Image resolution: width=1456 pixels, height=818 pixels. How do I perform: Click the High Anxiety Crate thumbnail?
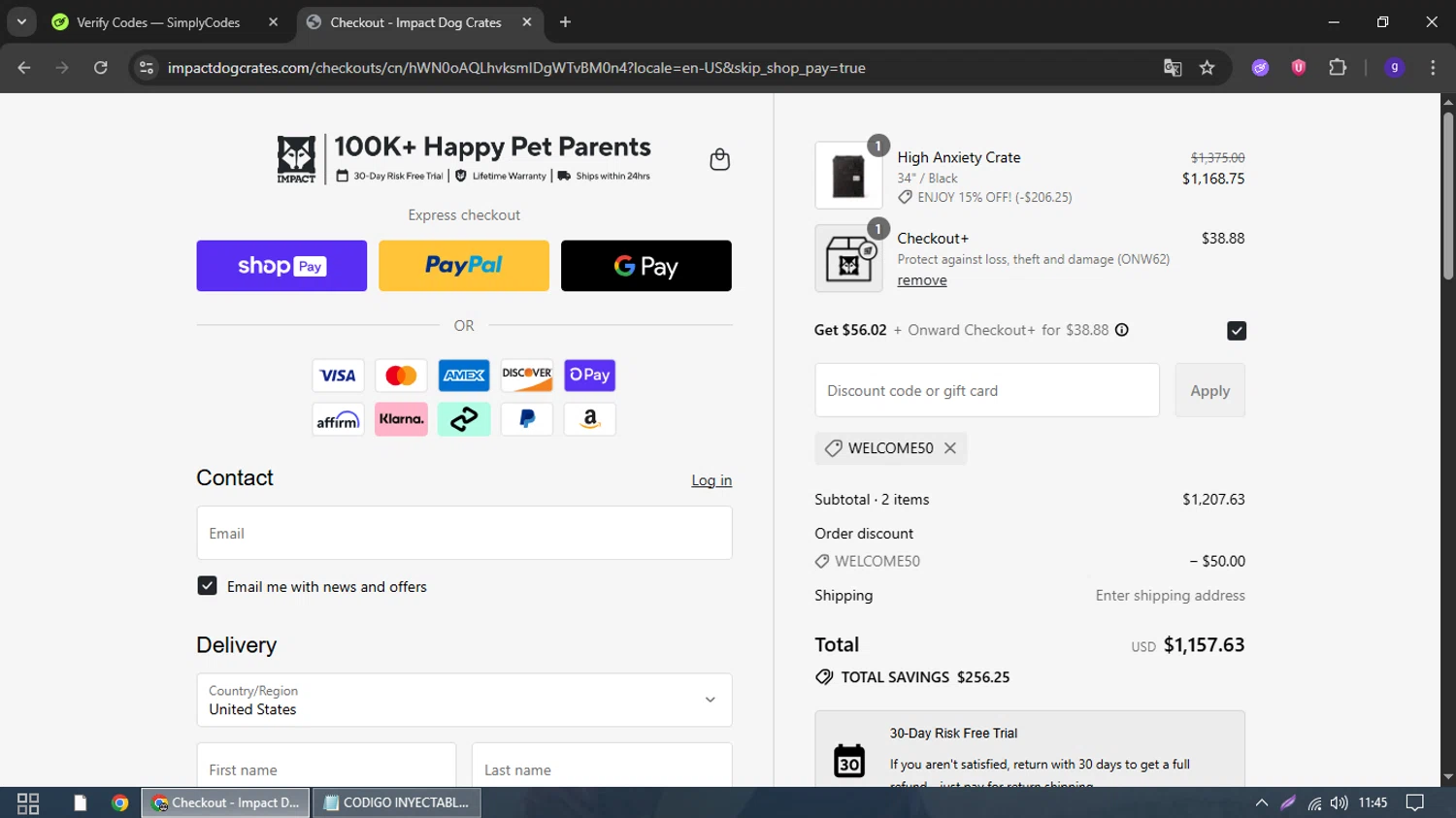[x=848, y=176]
